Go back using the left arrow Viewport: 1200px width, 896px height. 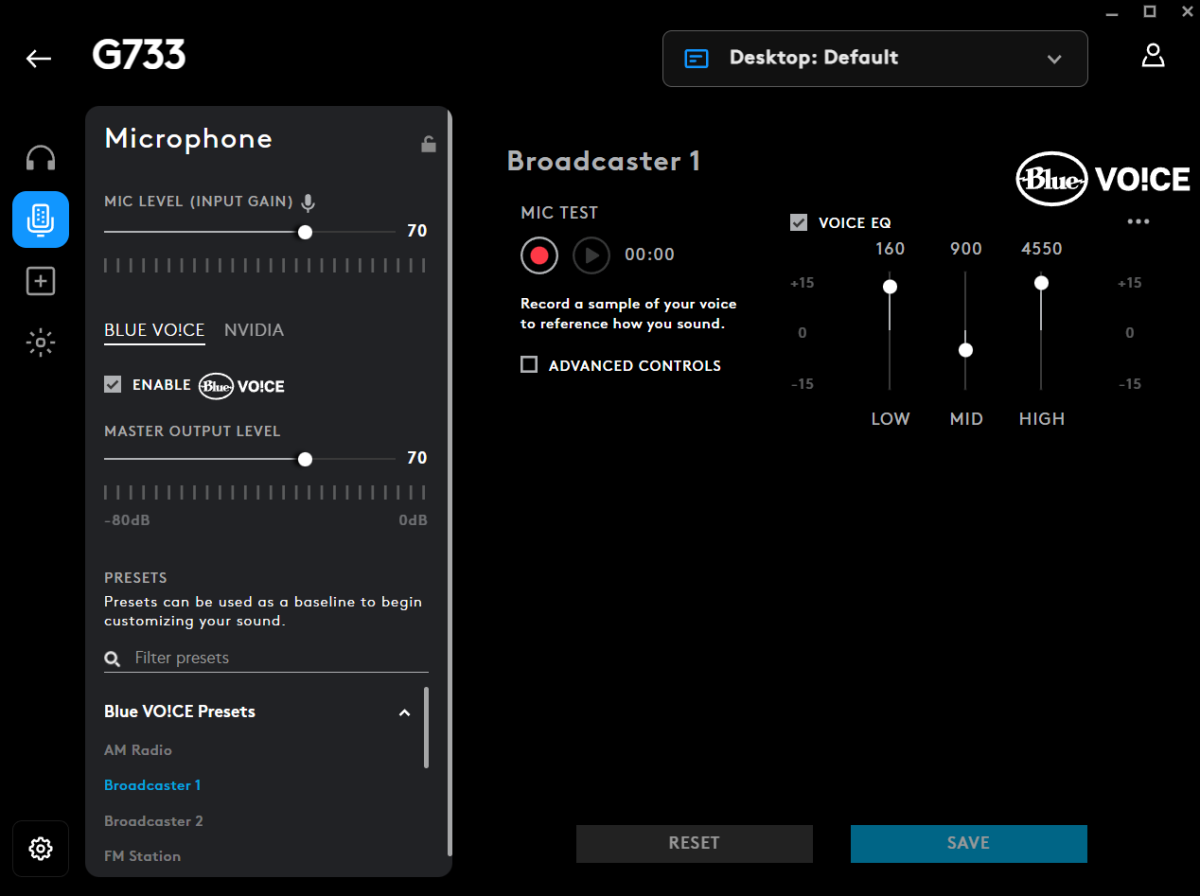point(38,58)
